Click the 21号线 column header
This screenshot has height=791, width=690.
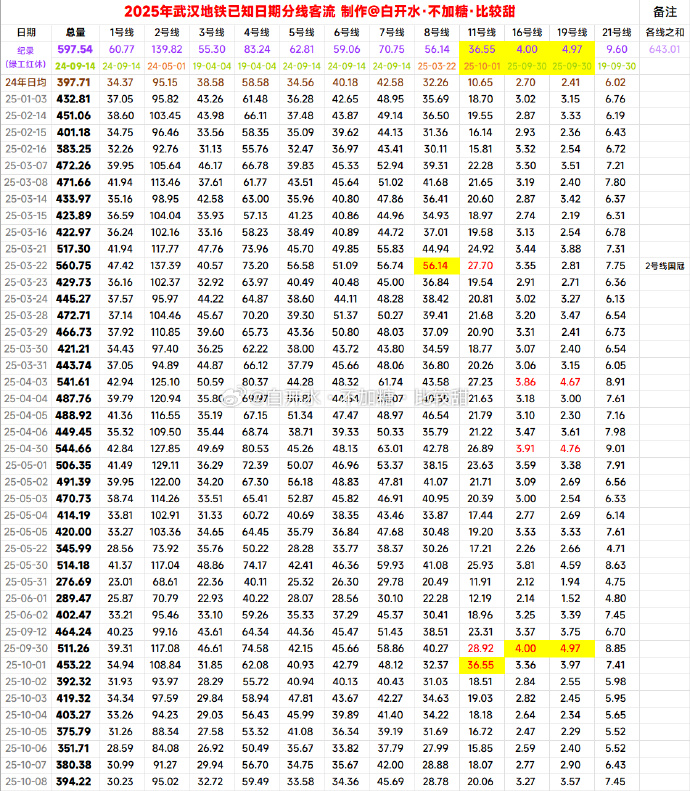pos(617,33)
